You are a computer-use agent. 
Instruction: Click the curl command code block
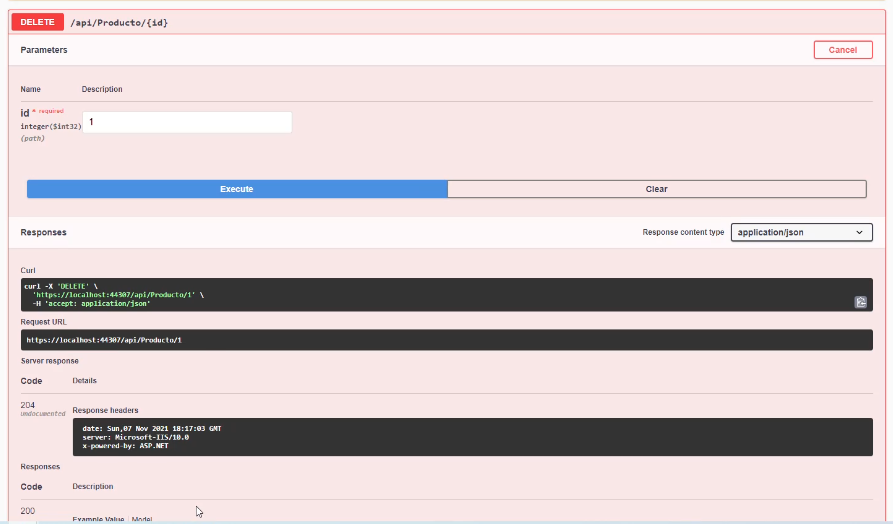click(x=446, y=294)
